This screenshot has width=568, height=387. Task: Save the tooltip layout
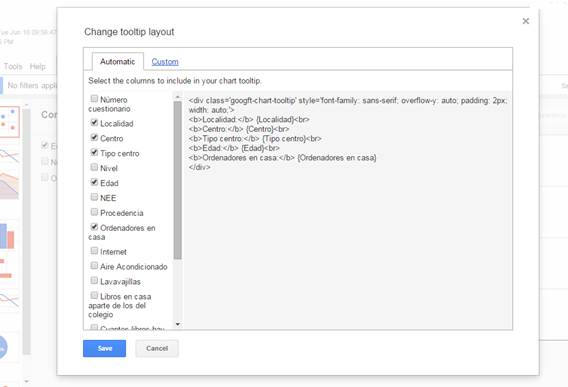[x=104, y=348]
